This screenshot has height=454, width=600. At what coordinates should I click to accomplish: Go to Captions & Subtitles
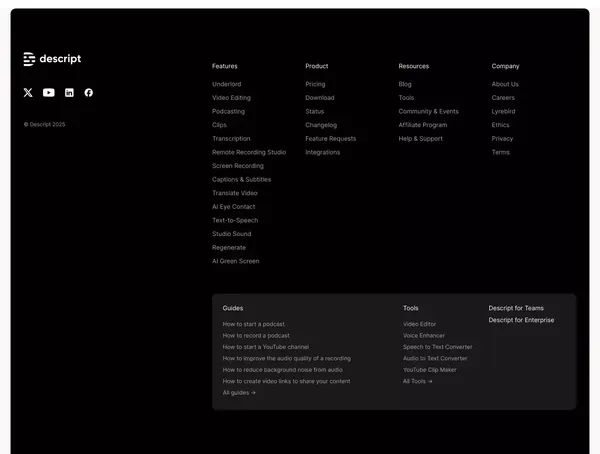pyautogui.click(x=241, y=180)
